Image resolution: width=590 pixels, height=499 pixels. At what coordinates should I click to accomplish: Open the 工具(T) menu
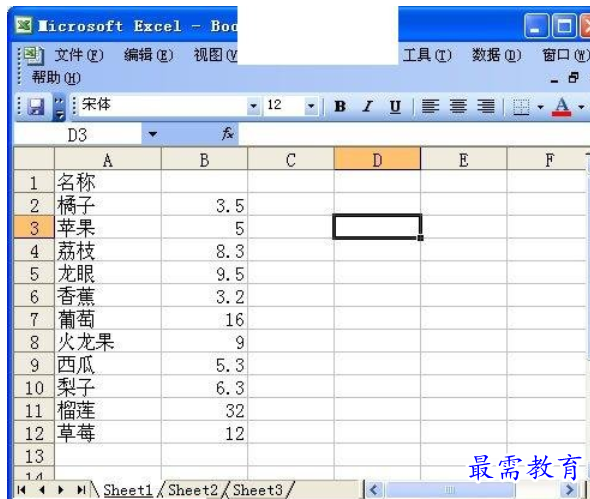[427, 56]
